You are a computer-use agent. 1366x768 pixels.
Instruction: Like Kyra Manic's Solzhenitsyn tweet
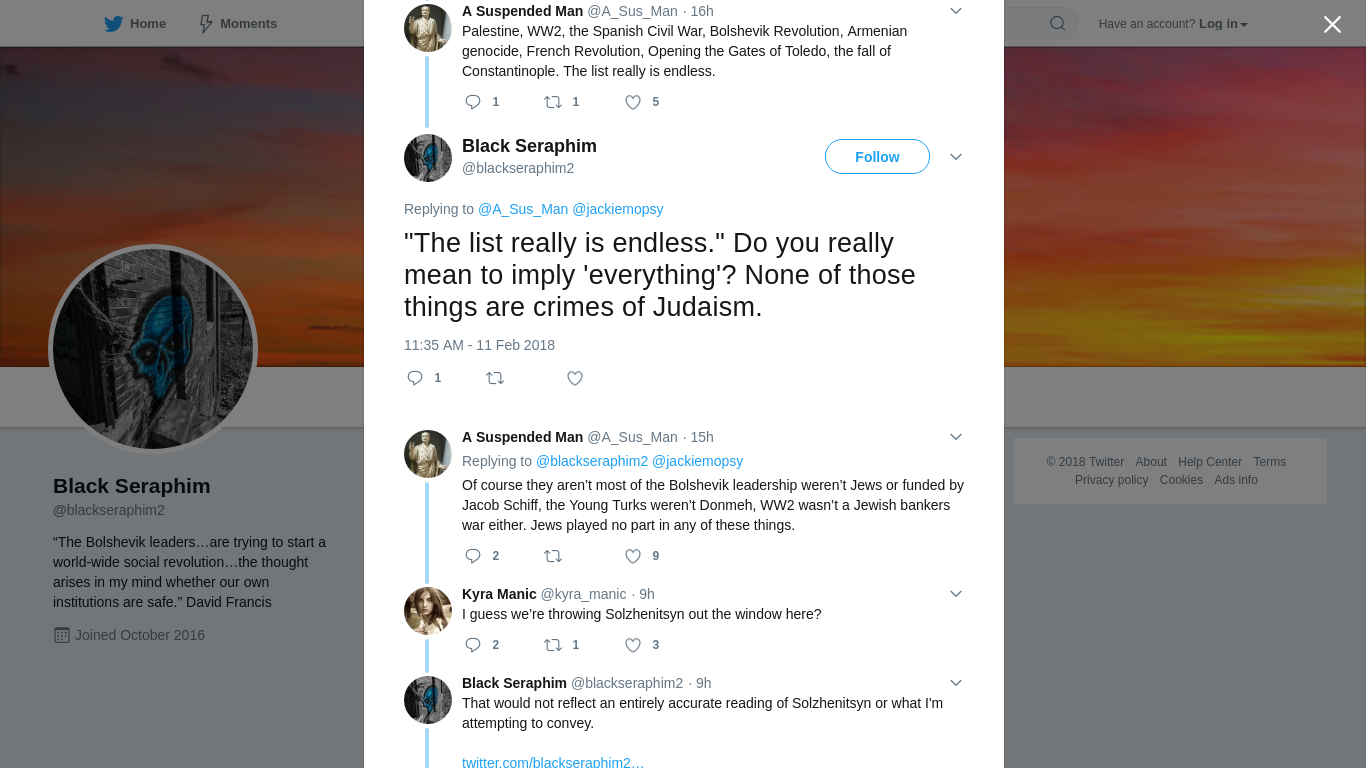pyautogui.click(x=633, y=645)
